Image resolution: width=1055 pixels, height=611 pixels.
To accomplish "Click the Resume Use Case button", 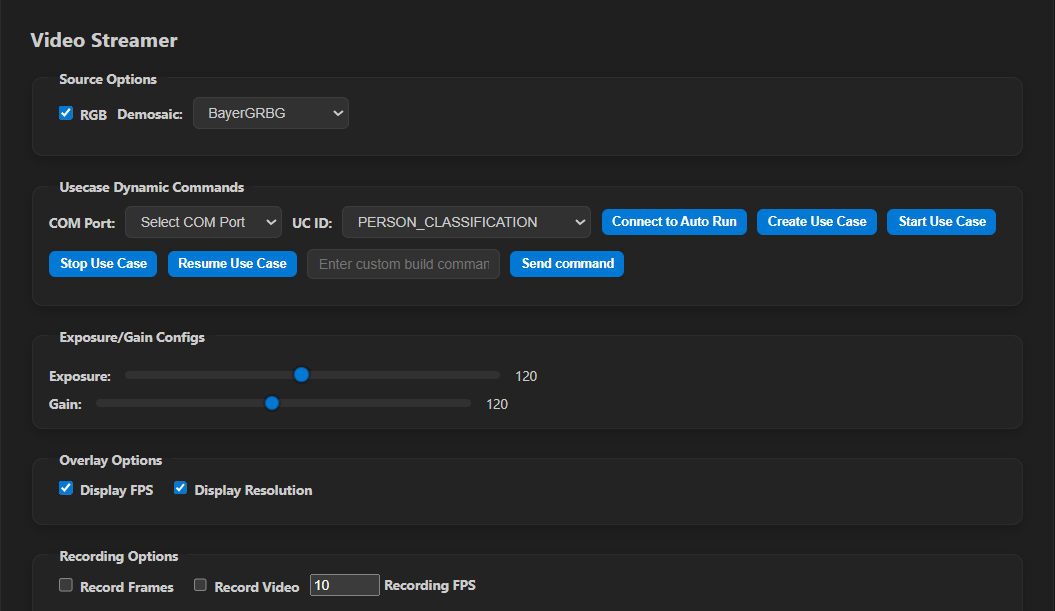I will [232, 264].
